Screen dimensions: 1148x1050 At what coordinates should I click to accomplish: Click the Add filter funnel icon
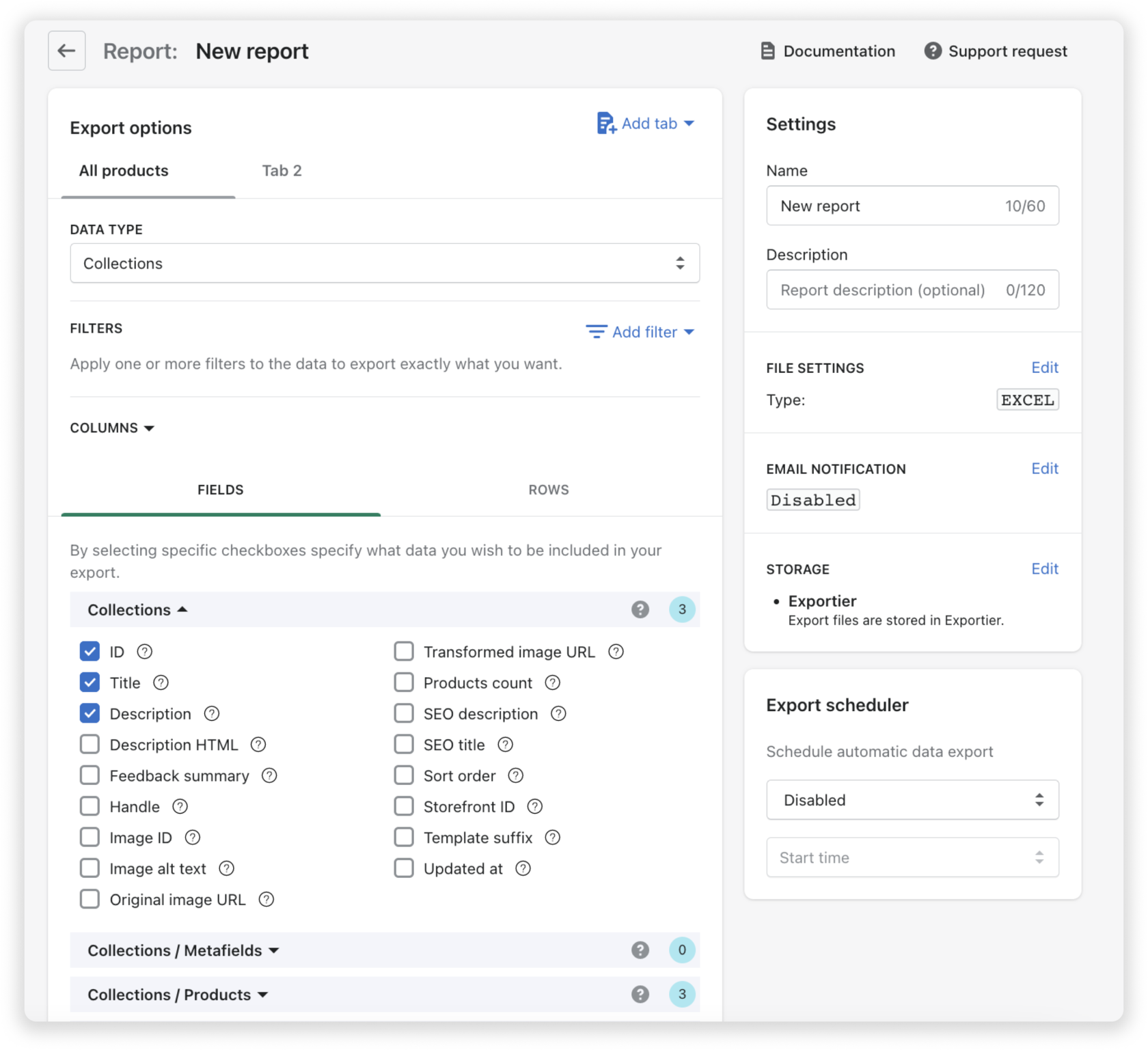click(595, 332)
